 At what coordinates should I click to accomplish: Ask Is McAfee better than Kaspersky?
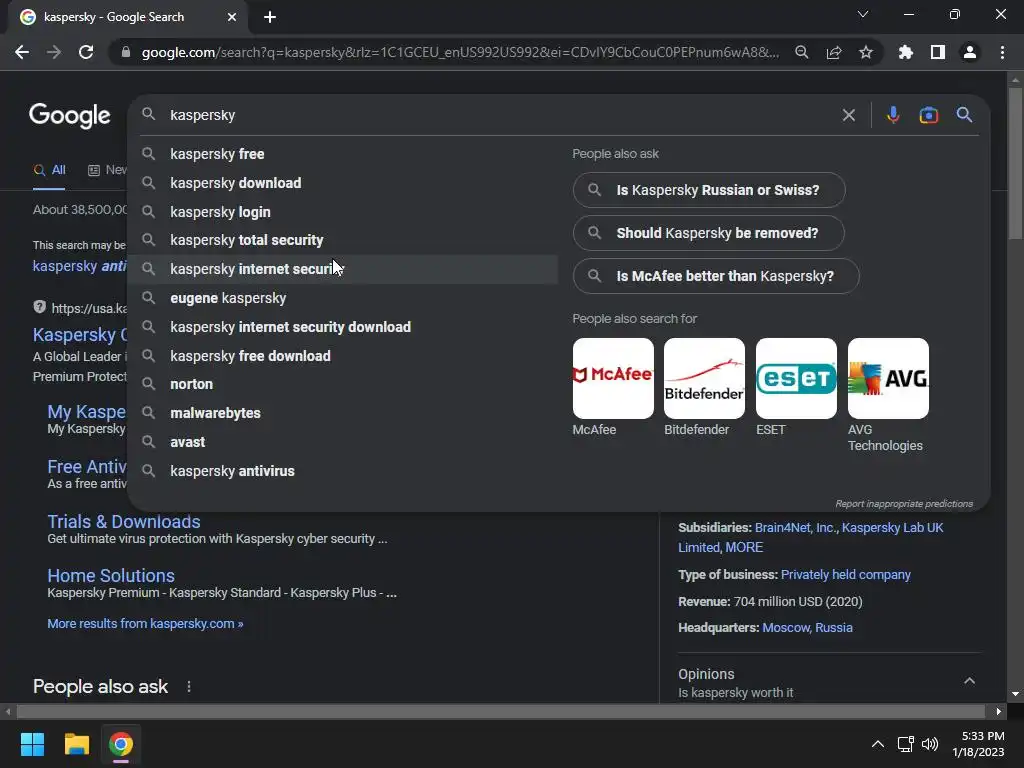click(716, 276)
